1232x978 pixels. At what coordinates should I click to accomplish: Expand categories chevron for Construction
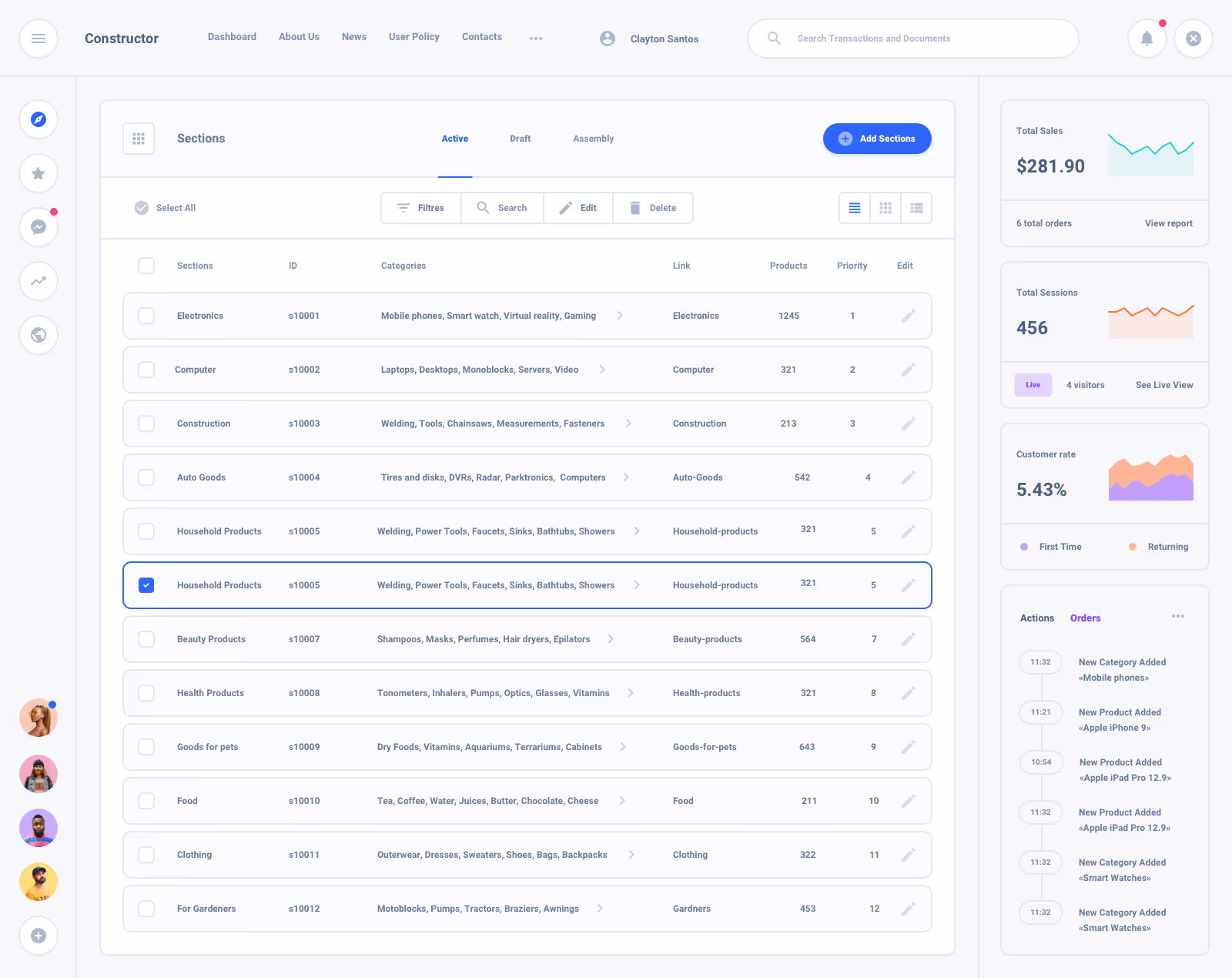(628, 424)
